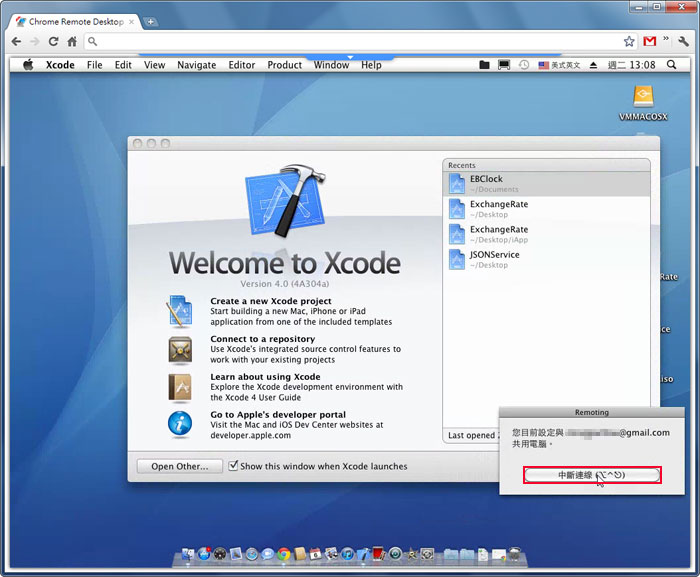This screenshot has width=700, height=577.
Task: Close the Chrome Remote Desktop tab
Action: 131,21
